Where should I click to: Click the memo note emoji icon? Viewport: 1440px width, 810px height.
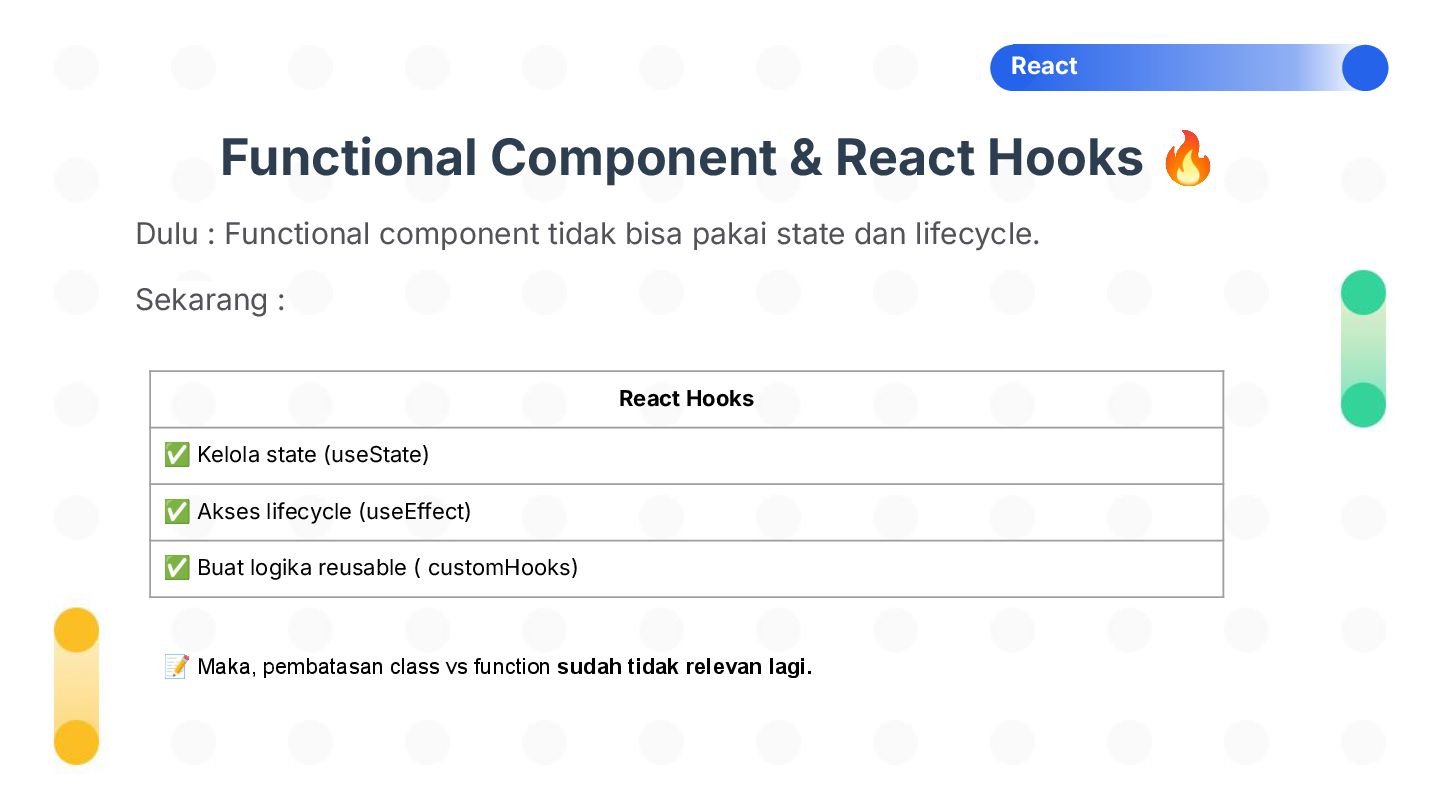177,667
